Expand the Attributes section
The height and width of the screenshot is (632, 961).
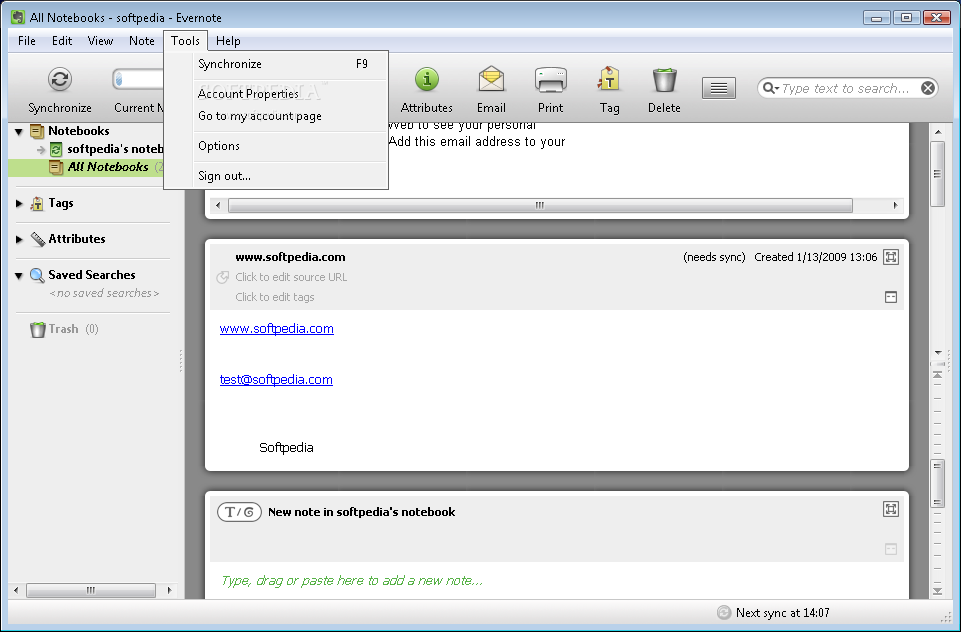pyautogui.click(x=19, y=239)
